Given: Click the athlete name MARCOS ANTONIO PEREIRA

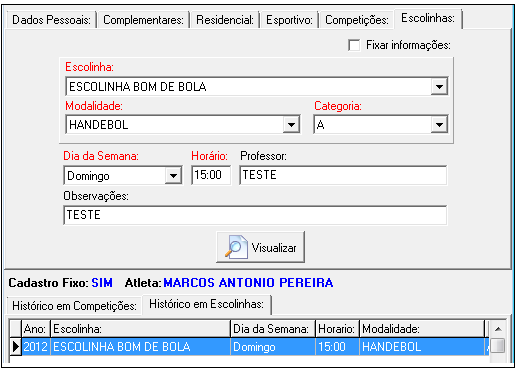Looking at the screenshot, I should tap(248, 283).
